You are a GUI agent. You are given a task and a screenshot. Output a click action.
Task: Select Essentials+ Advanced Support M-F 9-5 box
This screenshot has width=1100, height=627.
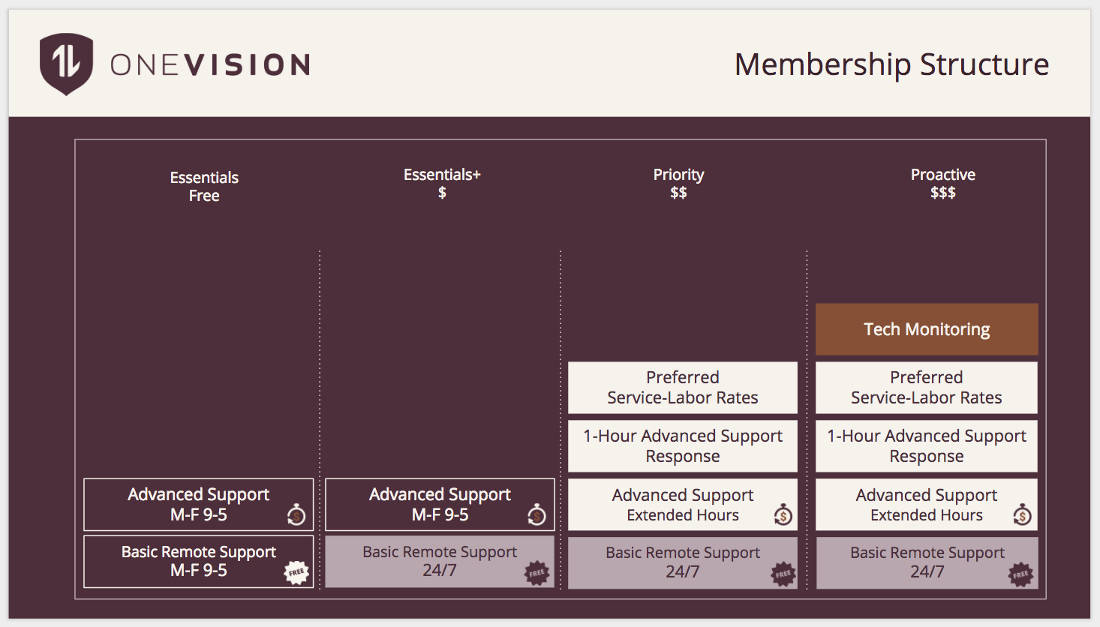click(x=440, y=504)
